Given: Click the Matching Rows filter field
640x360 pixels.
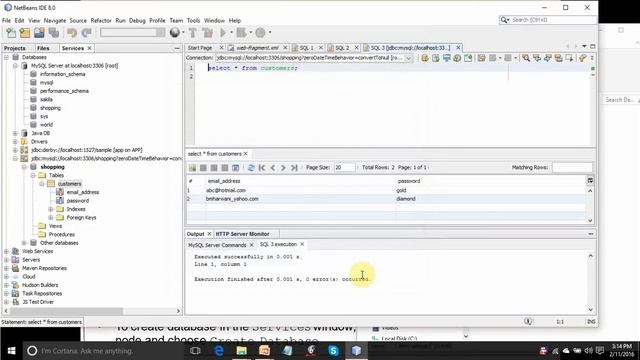Looking at the screenshot, I should (x=572, y=167).
